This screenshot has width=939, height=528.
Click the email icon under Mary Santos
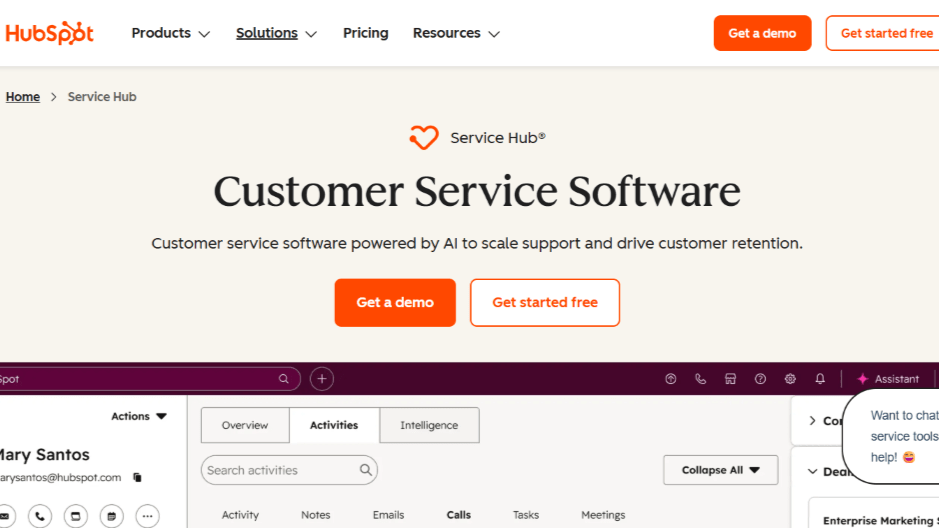coord(5,516)
